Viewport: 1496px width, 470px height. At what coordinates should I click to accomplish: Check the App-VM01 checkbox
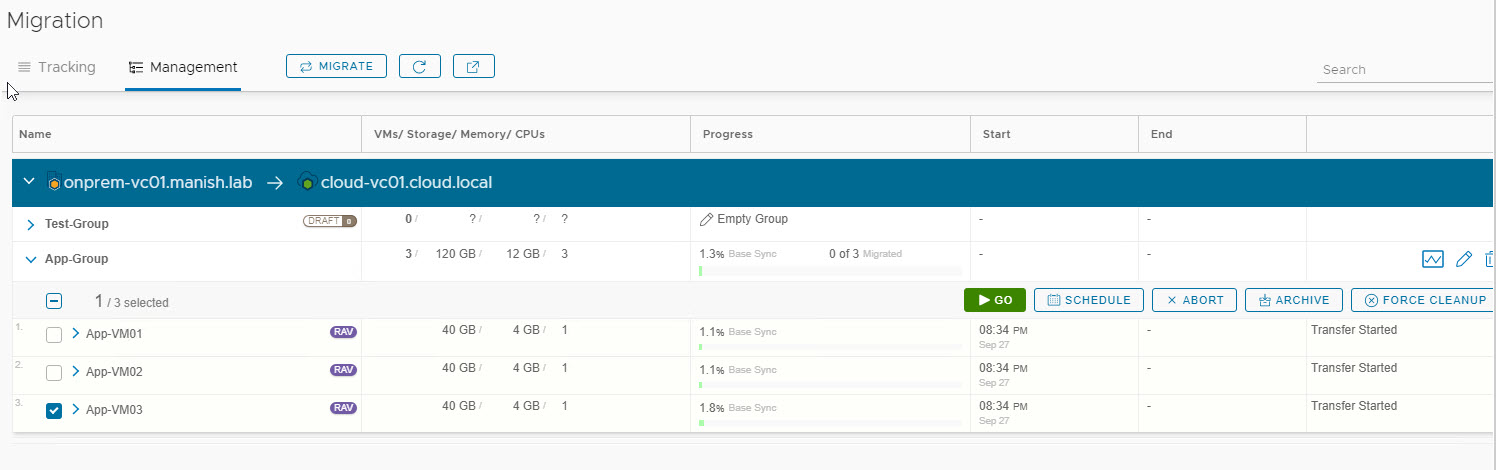(x=54, y=334)
